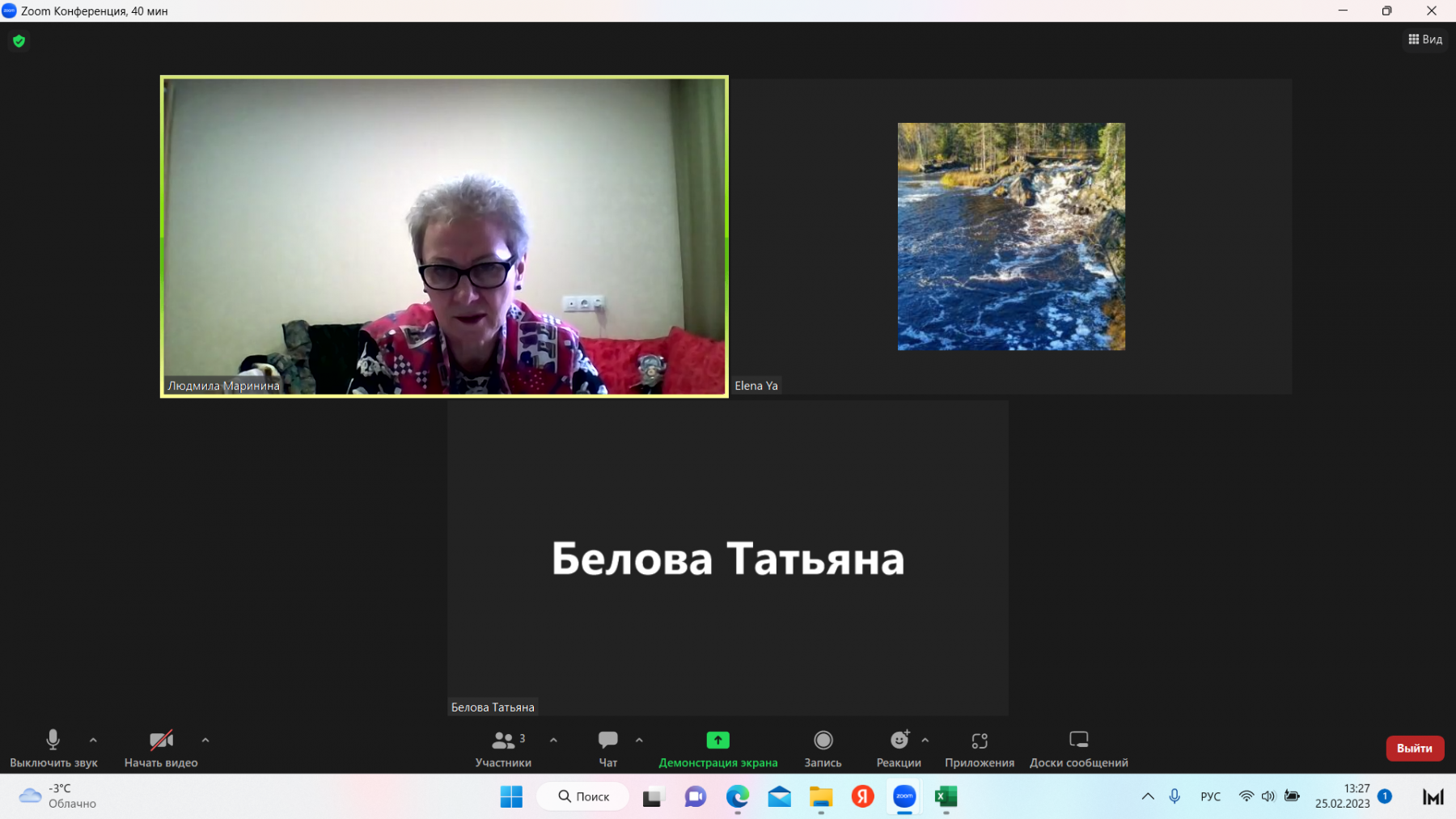Click the green encryption shield icon
The width and height of the screenshot is (1456, 819).
(19, 40)
